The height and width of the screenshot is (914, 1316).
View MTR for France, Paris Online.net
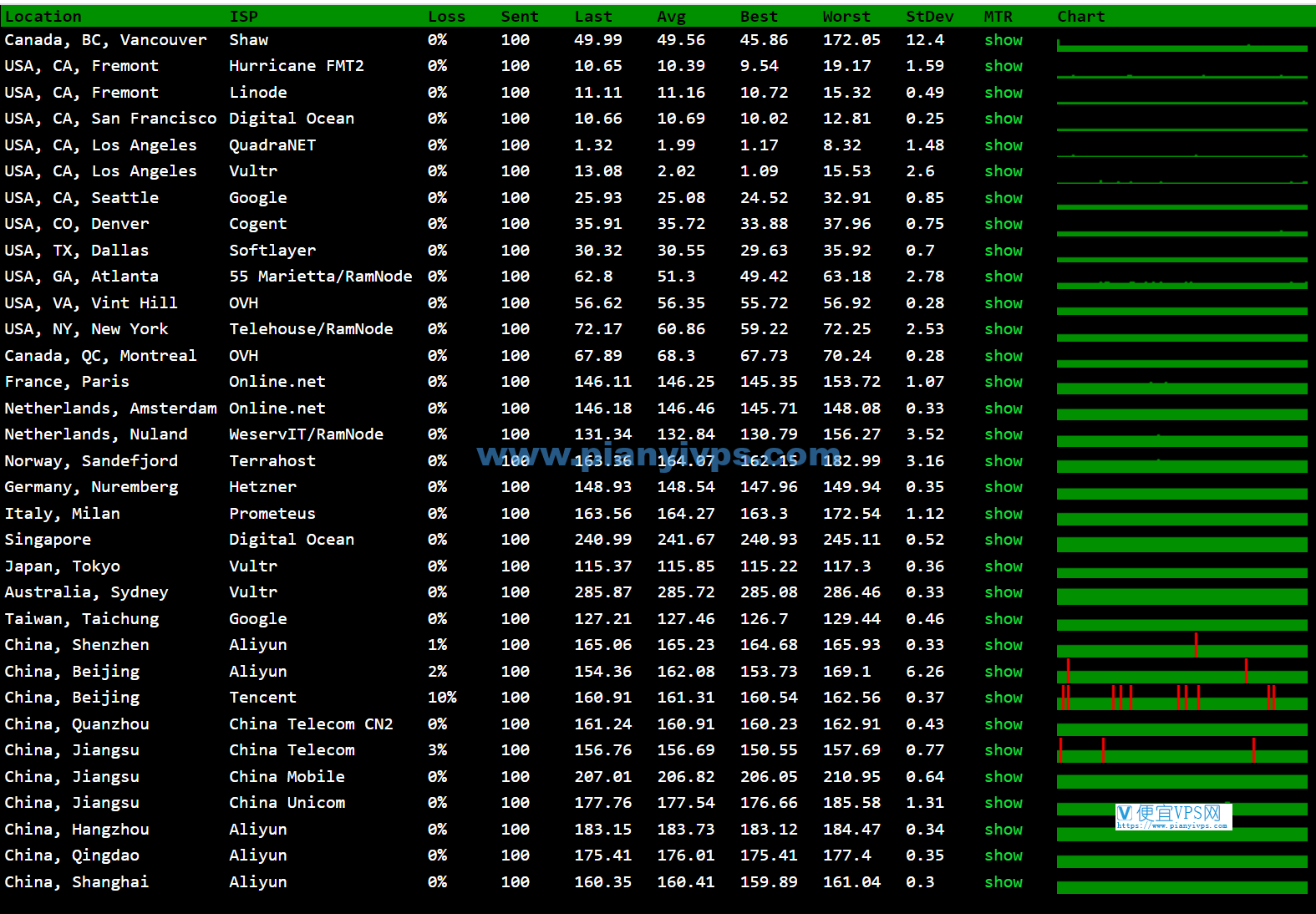(x=1003, y=382)
